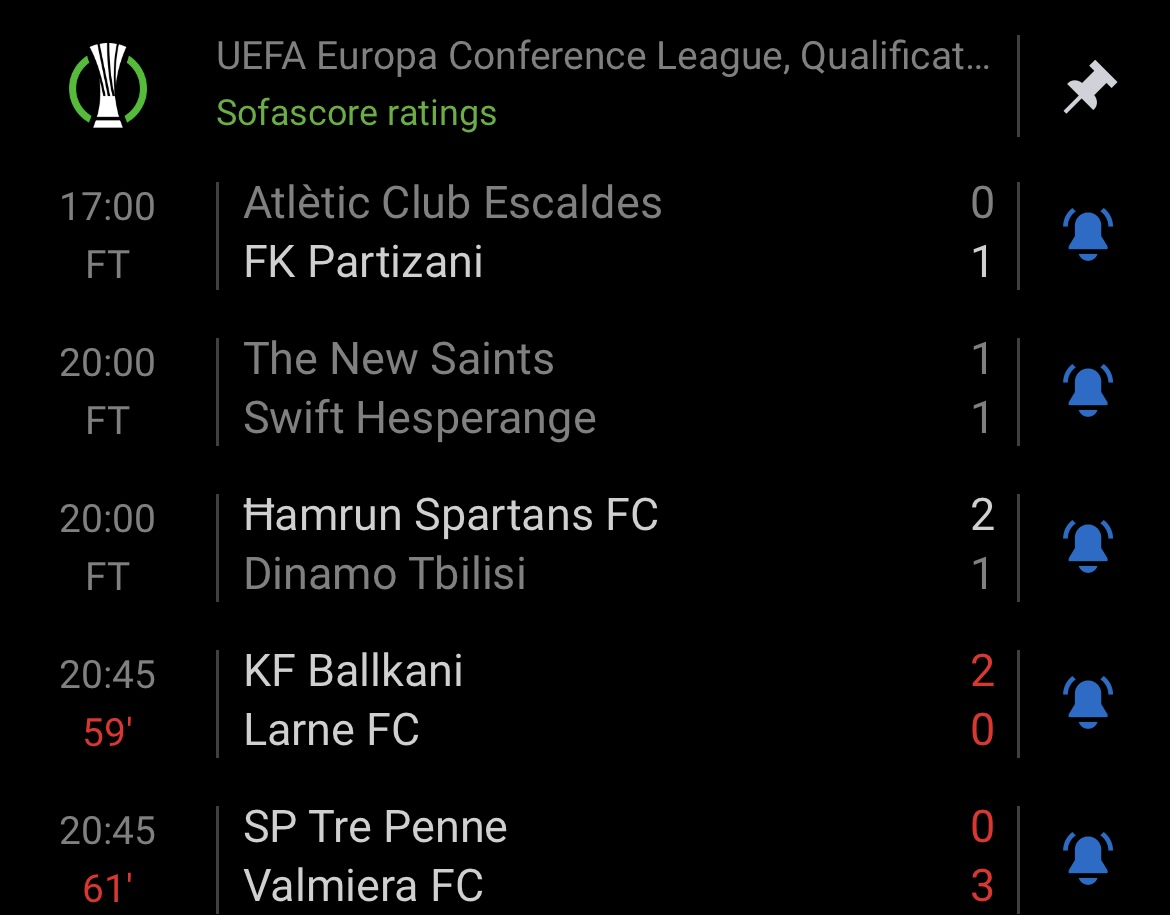Select Swift Hesperange team name
The width and height of the screenshot is (1170, 915).
pos(420,418)
